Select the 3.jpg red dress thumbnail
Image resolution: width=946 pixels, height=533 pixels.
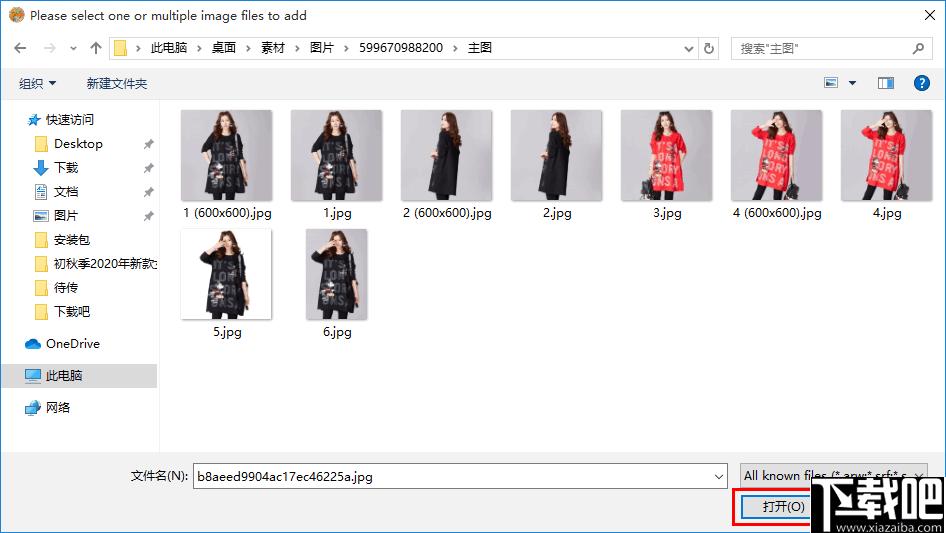[x=666, y=155]
